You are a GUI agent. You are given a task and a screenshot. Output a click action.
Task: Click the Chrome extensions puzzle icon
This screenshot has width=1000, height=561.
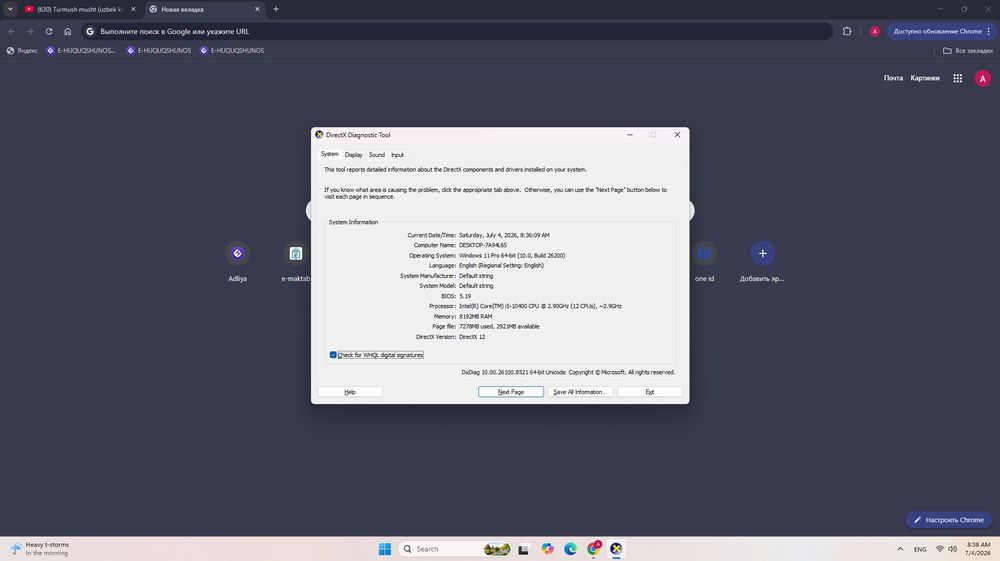tap(847, 31)
